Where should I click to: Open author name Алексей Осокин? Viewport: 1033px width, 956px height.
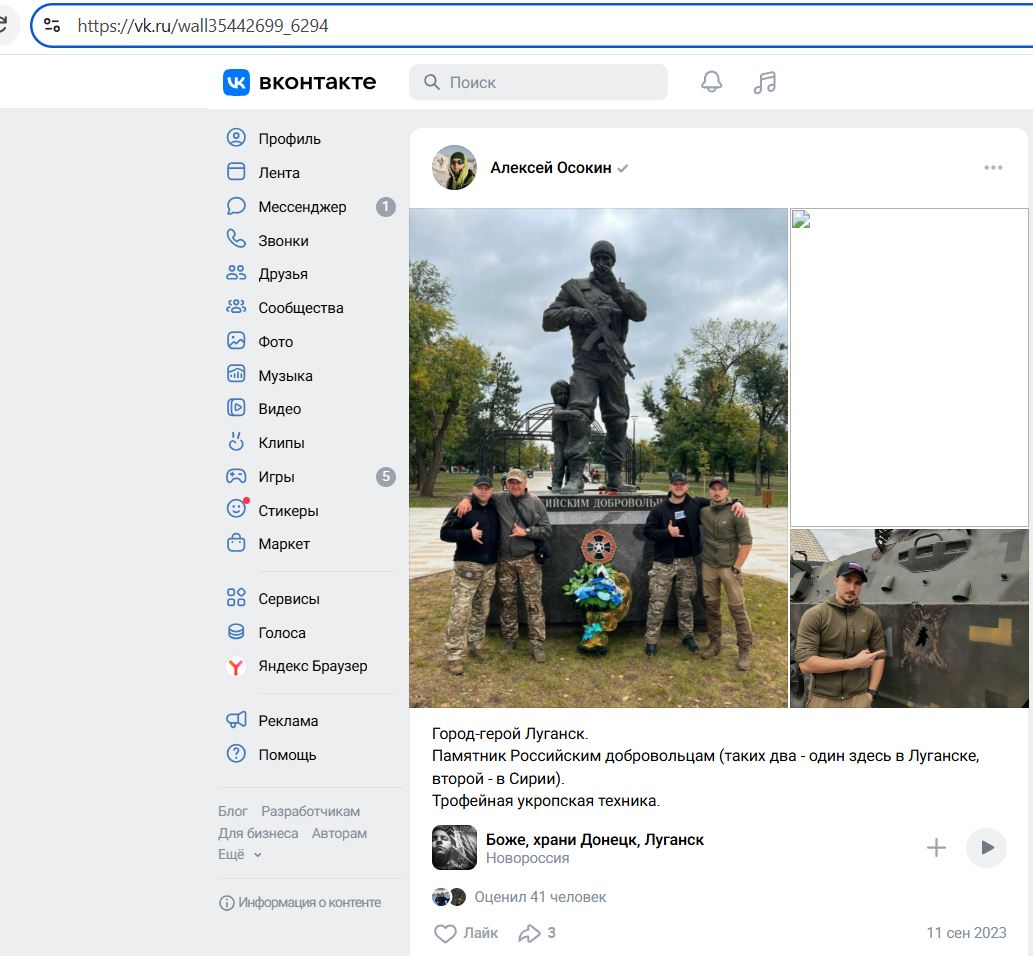point(551,168)
